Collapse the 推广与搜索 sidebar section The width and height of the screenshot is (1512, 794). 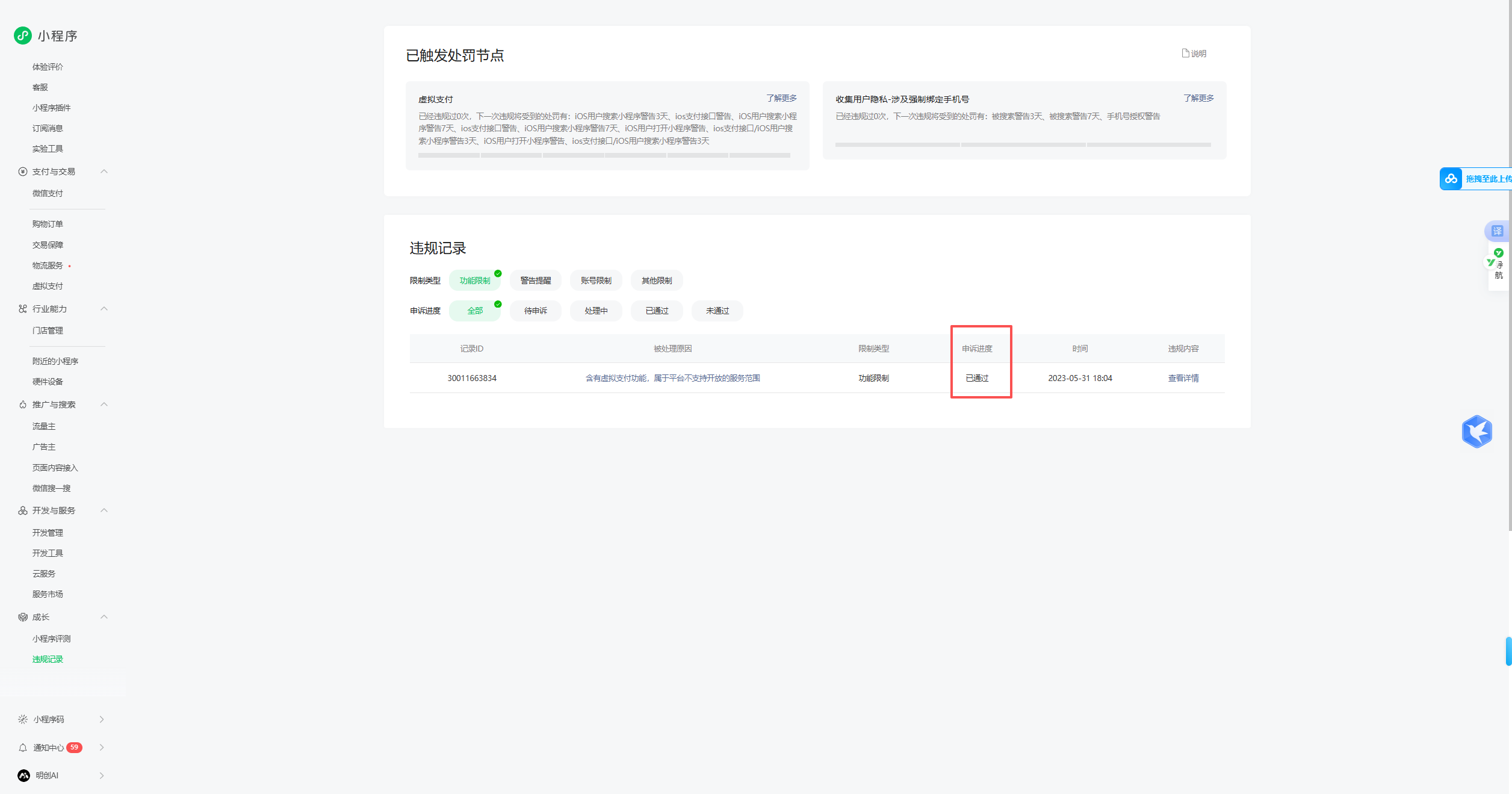104,405
